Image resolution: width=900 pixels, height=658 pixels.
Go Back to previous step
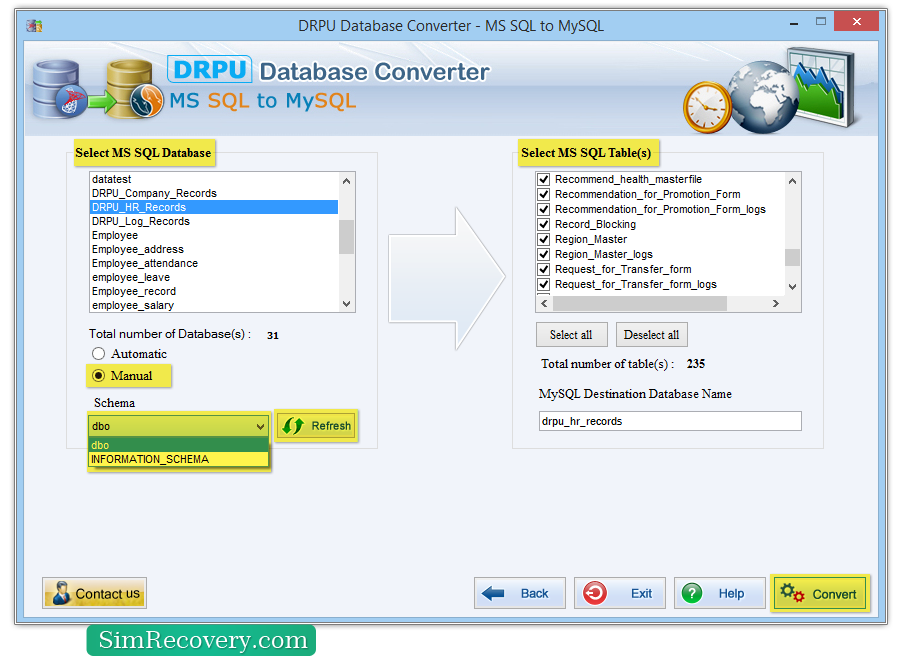tap(519, 593)
